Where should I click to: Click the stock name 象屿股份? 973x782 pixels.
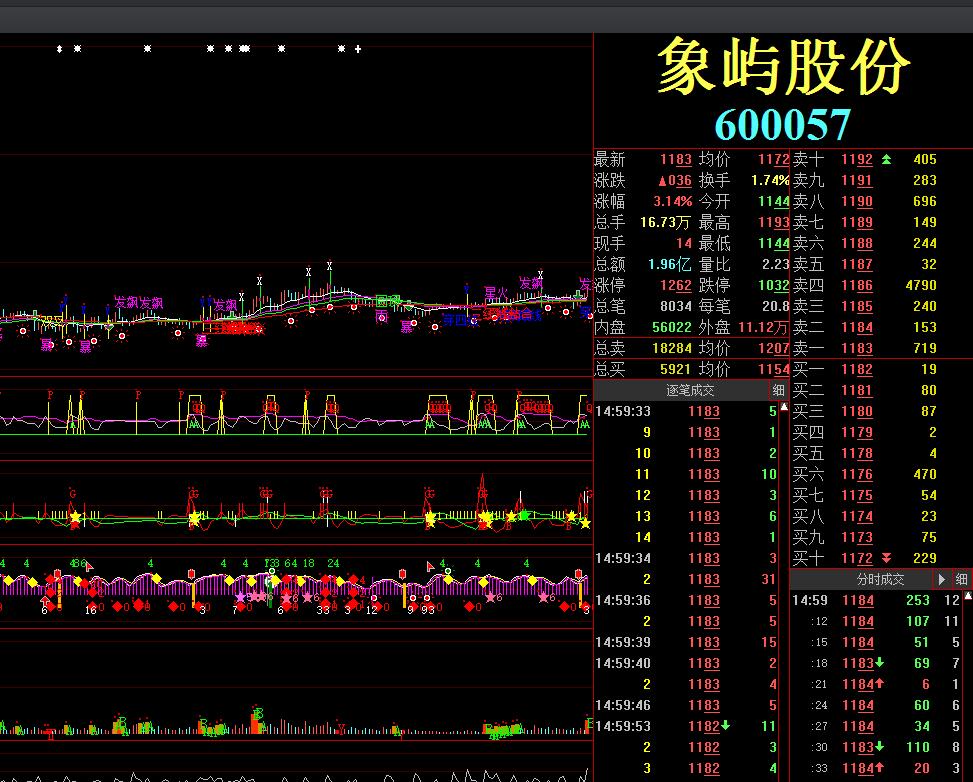click(783, 66)
